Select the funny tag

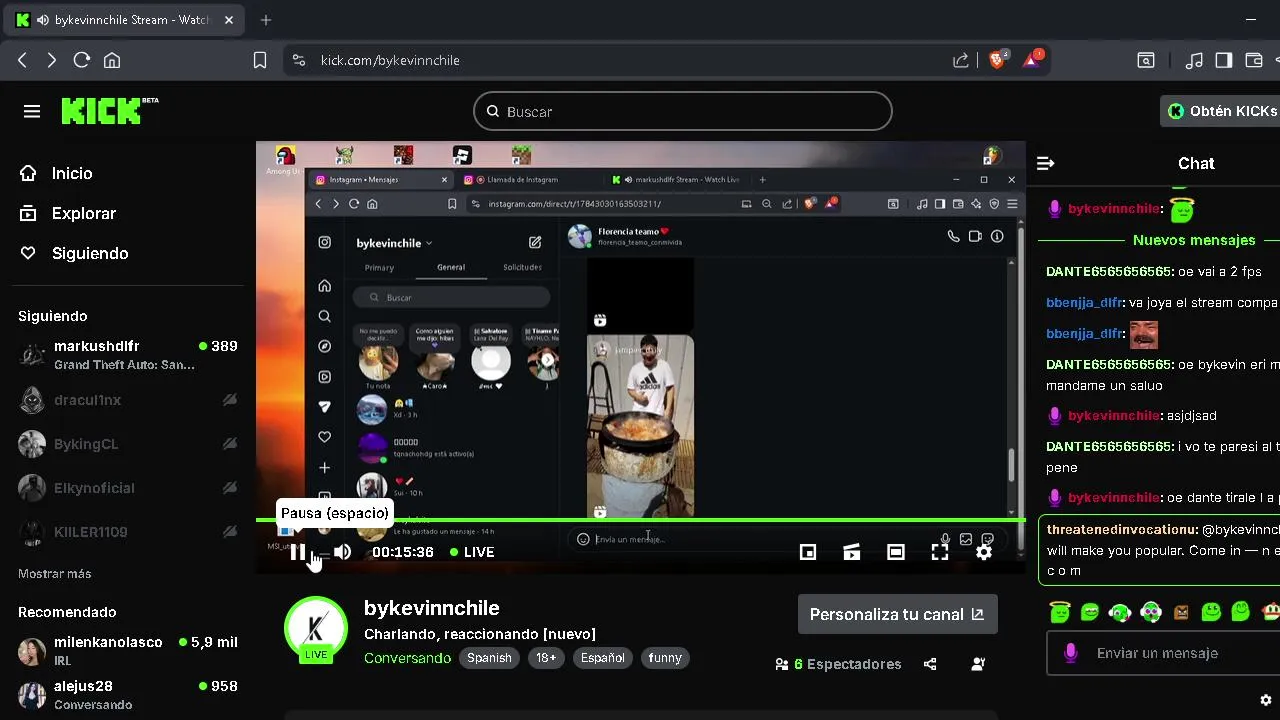tap(665, 658)
